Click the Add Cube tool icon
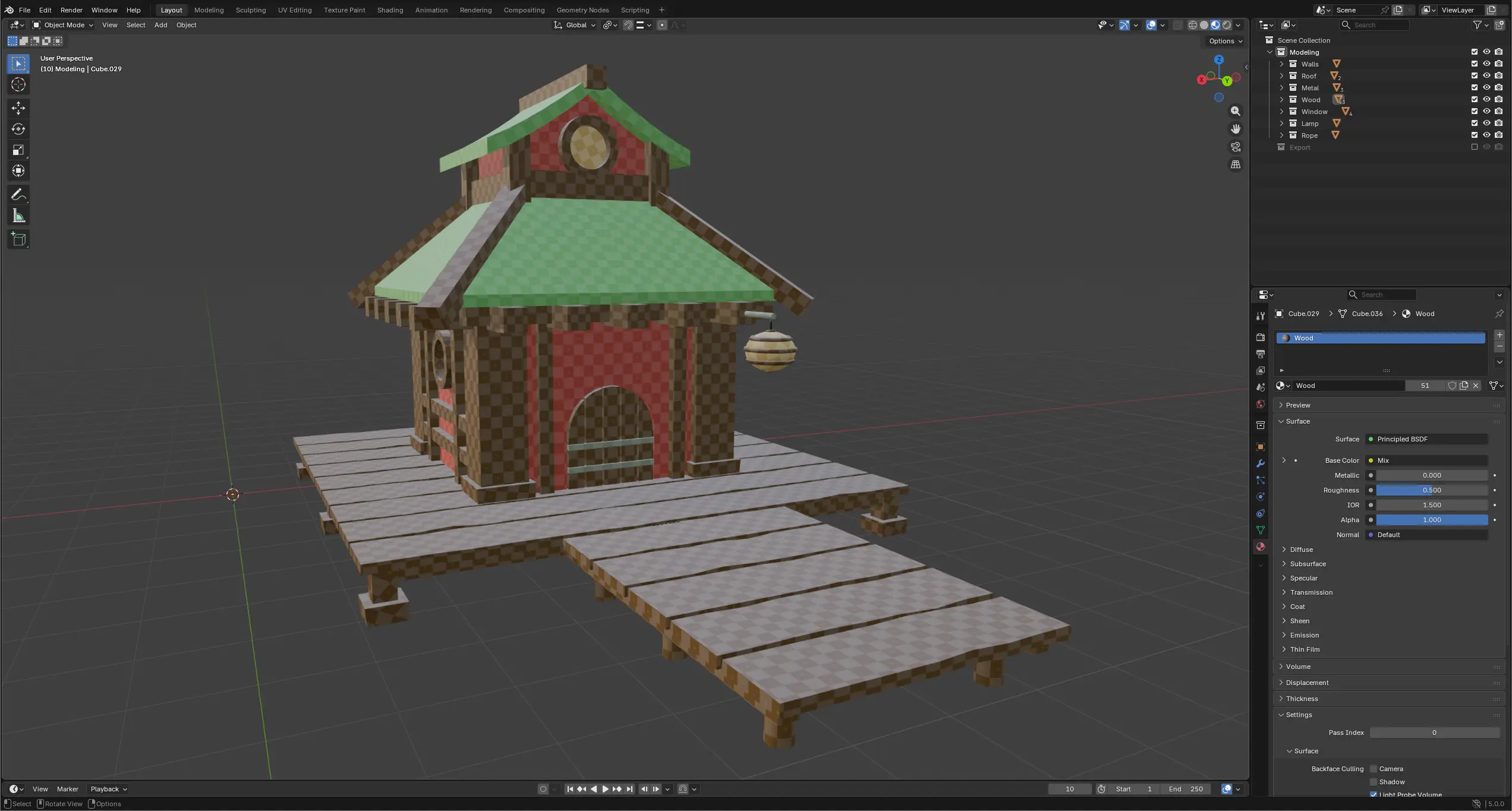Viewport: 1512px width, 811px height. pos(18,239)
